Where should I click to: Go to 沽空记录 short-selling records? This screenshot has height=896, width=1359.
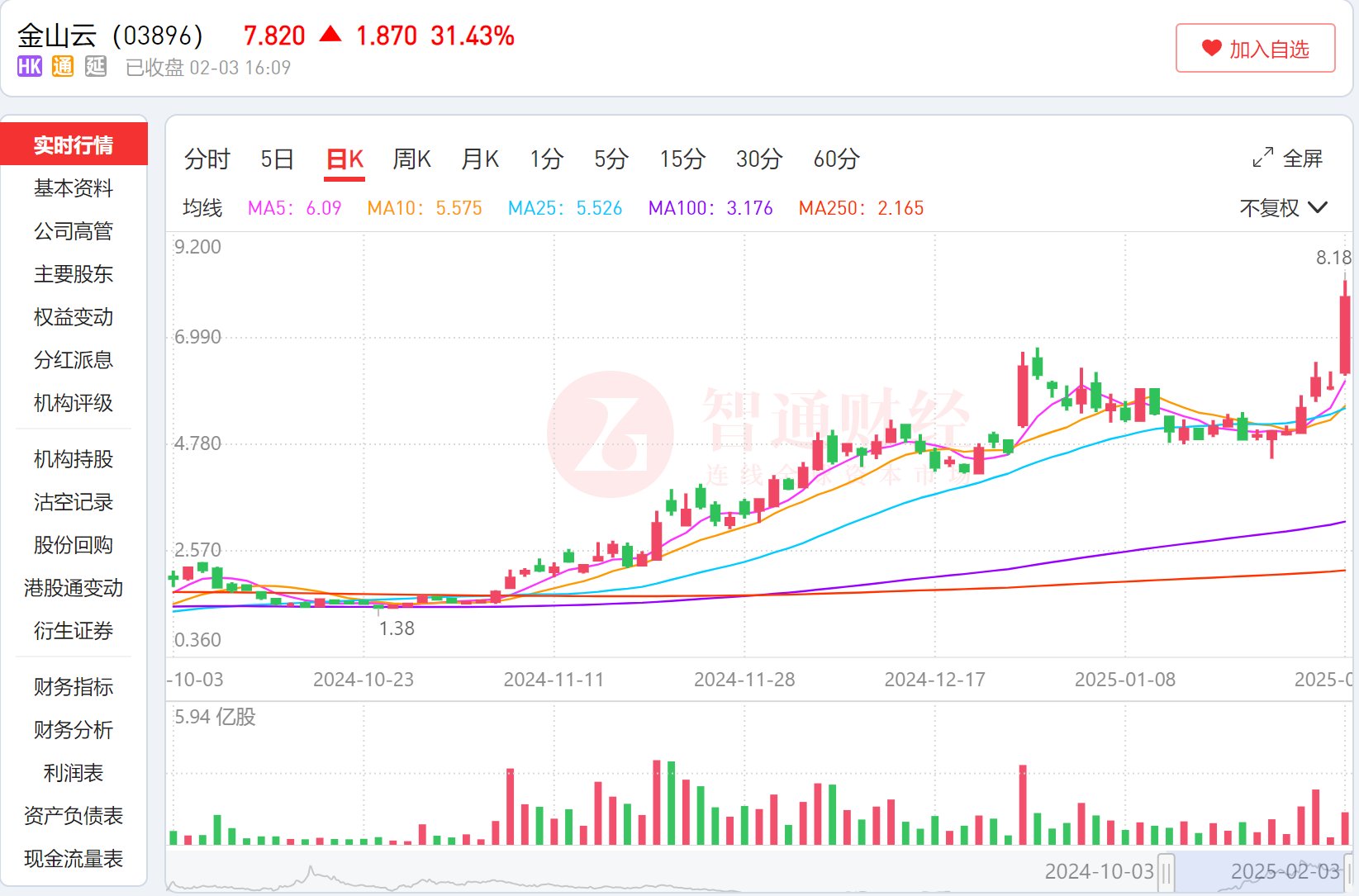74,502
